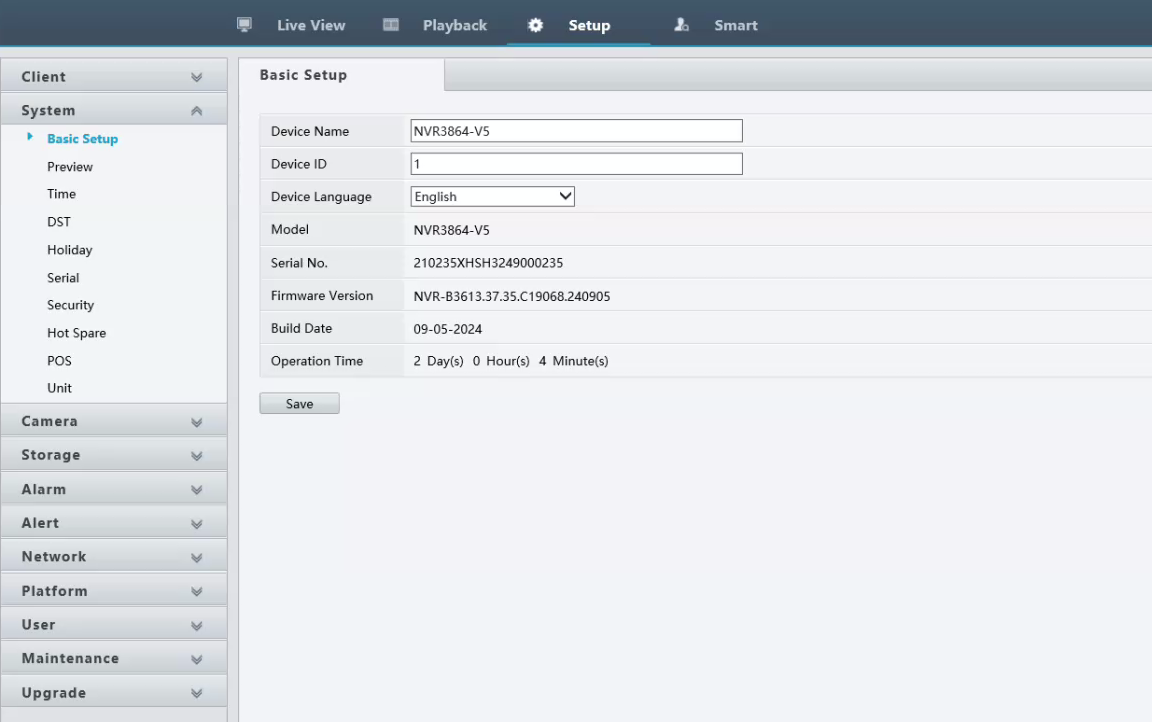
Task: Collapse the System section chevron
Action: (x=196, y=111)
